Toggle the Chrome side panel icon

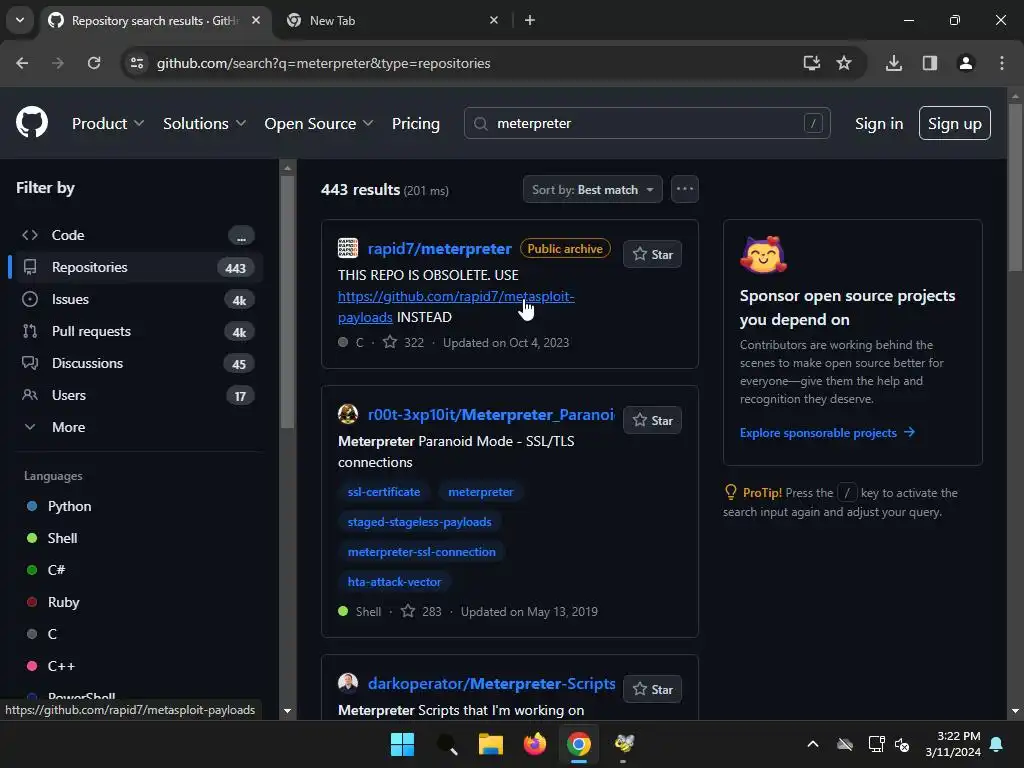click(x=929, y=63)
